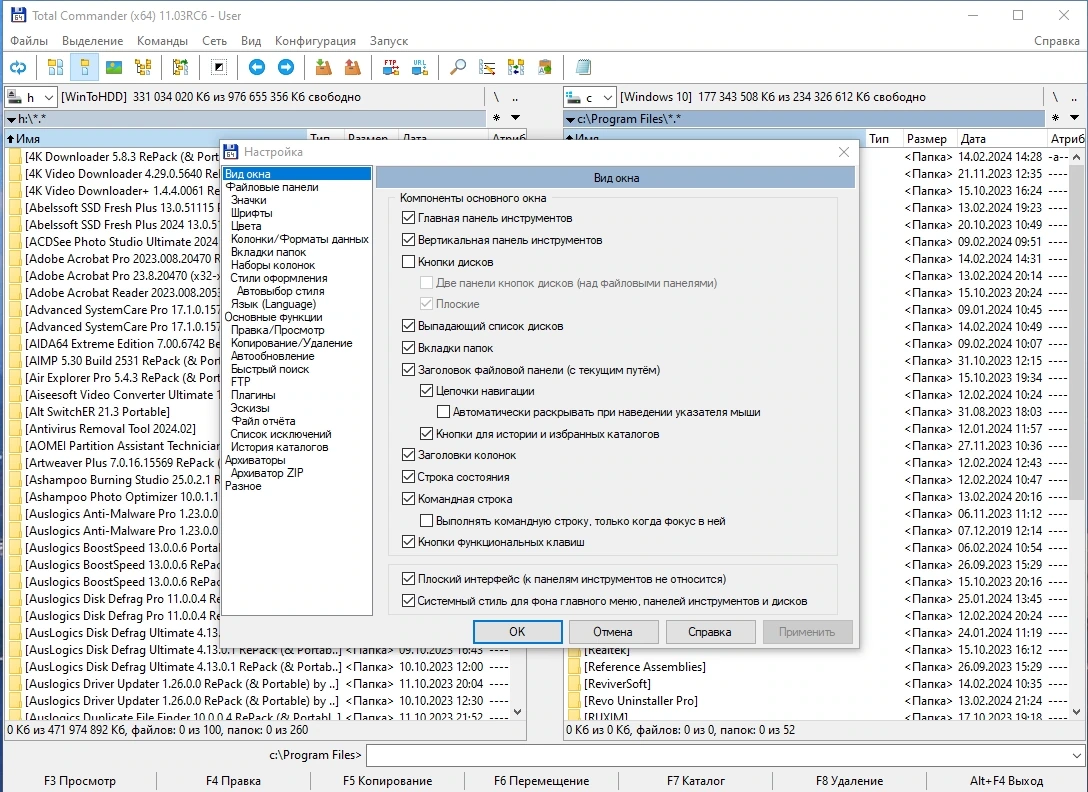The width and height of the screenshot is (1088, 792).
Task: Click the Отмена button
Action: pyautogui.click(x=613, y=632)
